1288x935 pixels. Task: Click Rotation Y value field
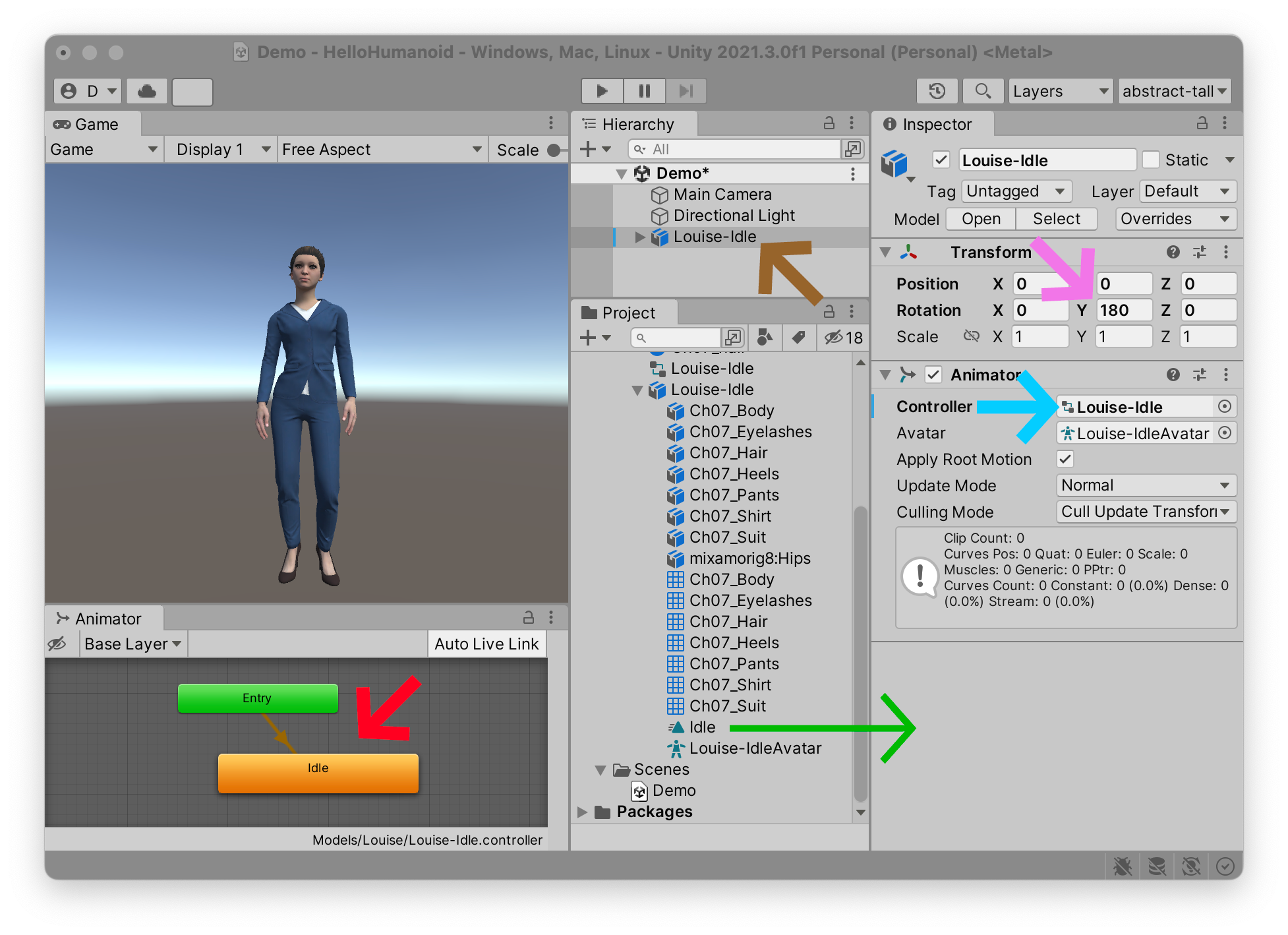click(x=1123, y=311)
